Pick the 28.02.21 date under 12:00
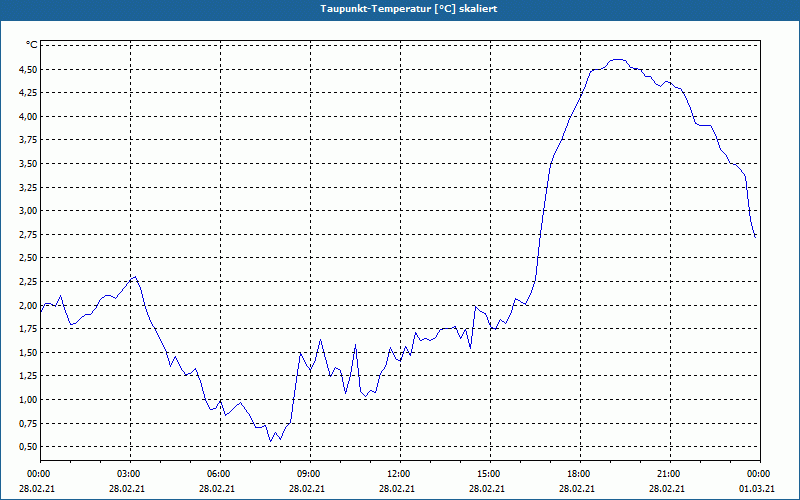 click(x=397, y=489)
